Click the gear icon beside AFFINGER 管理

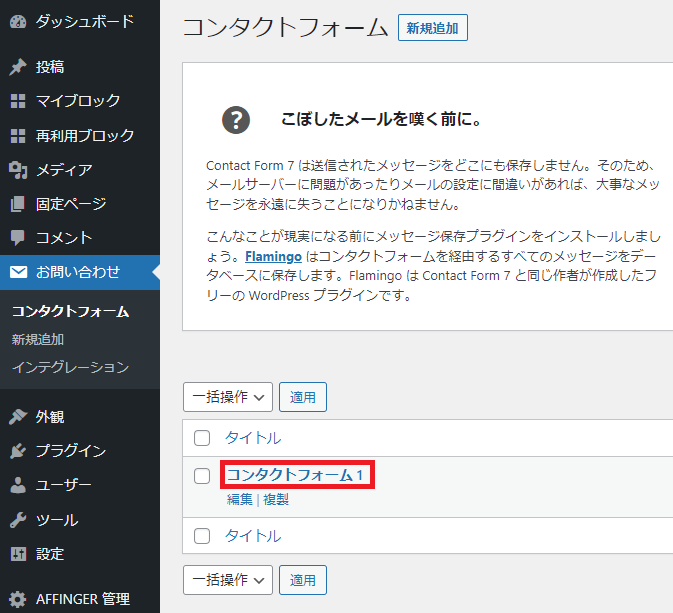tap(18, 599)
